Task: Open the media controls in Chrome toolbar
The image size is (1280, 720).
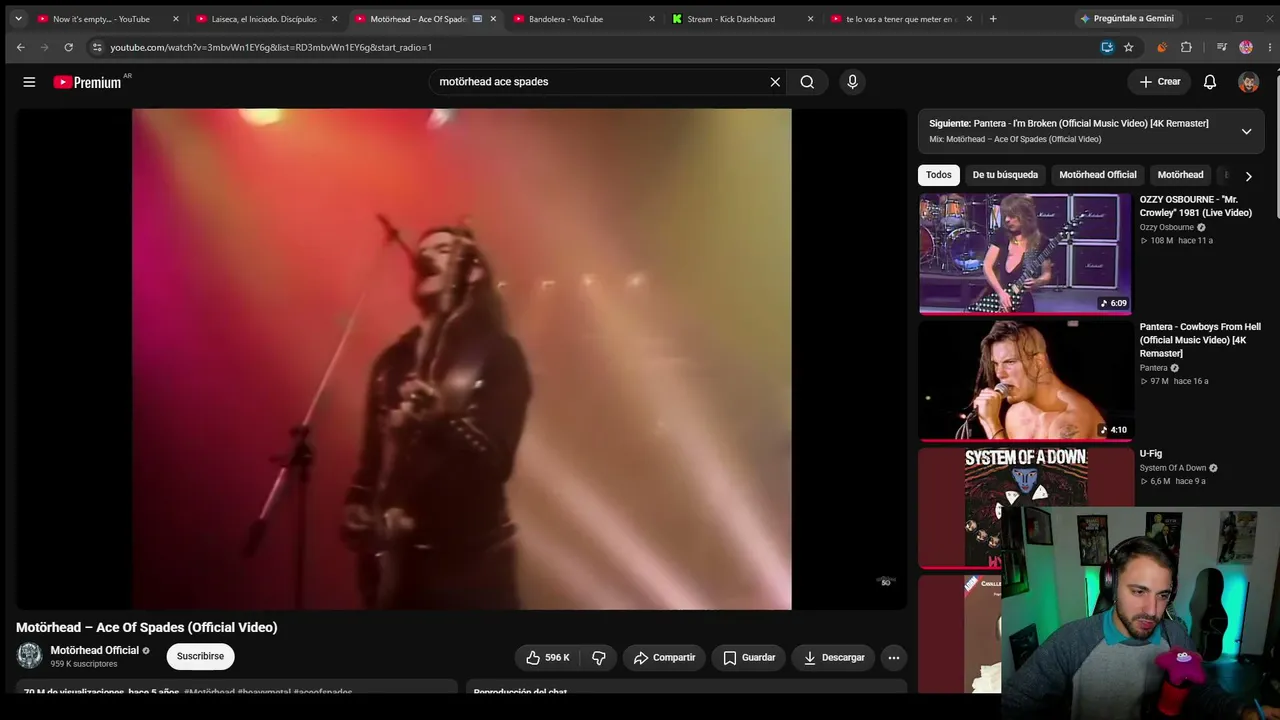Action: (1222, 47)
